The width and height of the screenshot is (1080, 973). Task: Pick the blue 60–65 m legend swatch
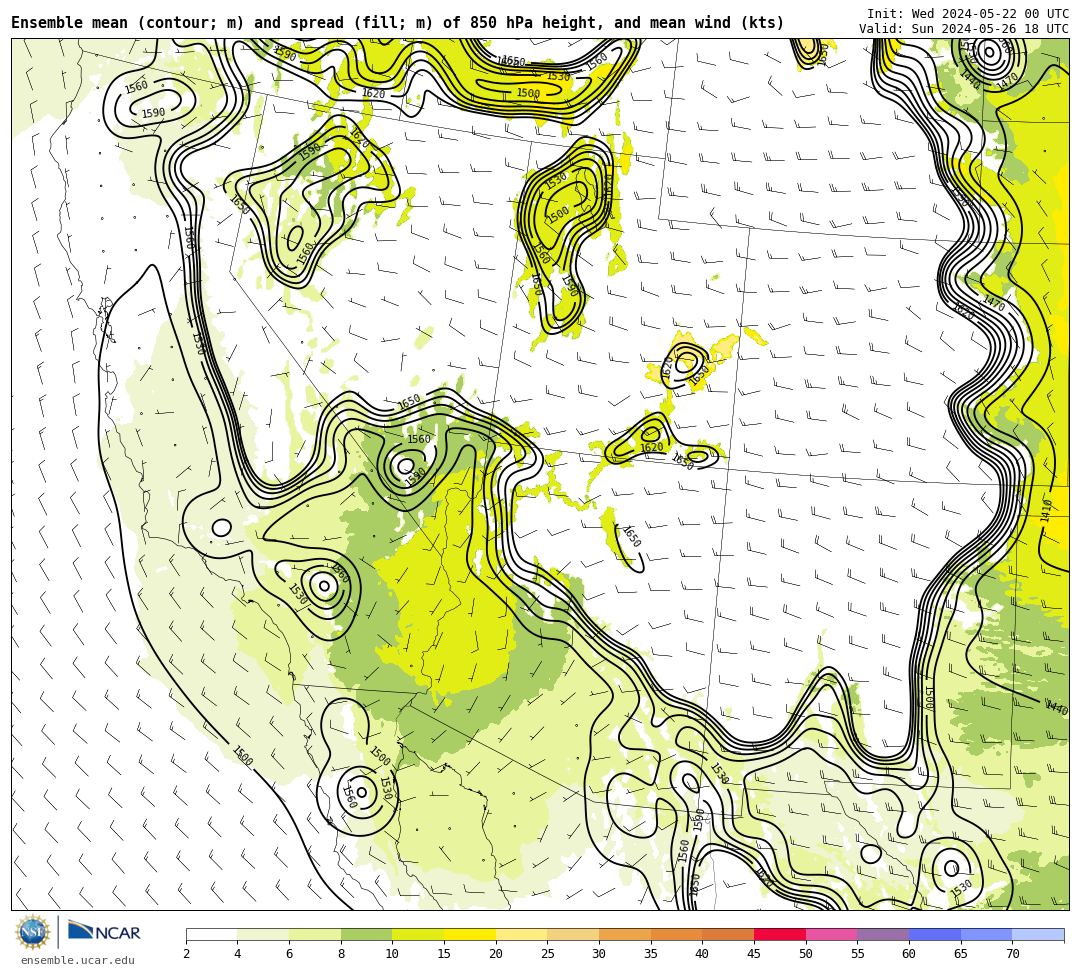[935, 934]
